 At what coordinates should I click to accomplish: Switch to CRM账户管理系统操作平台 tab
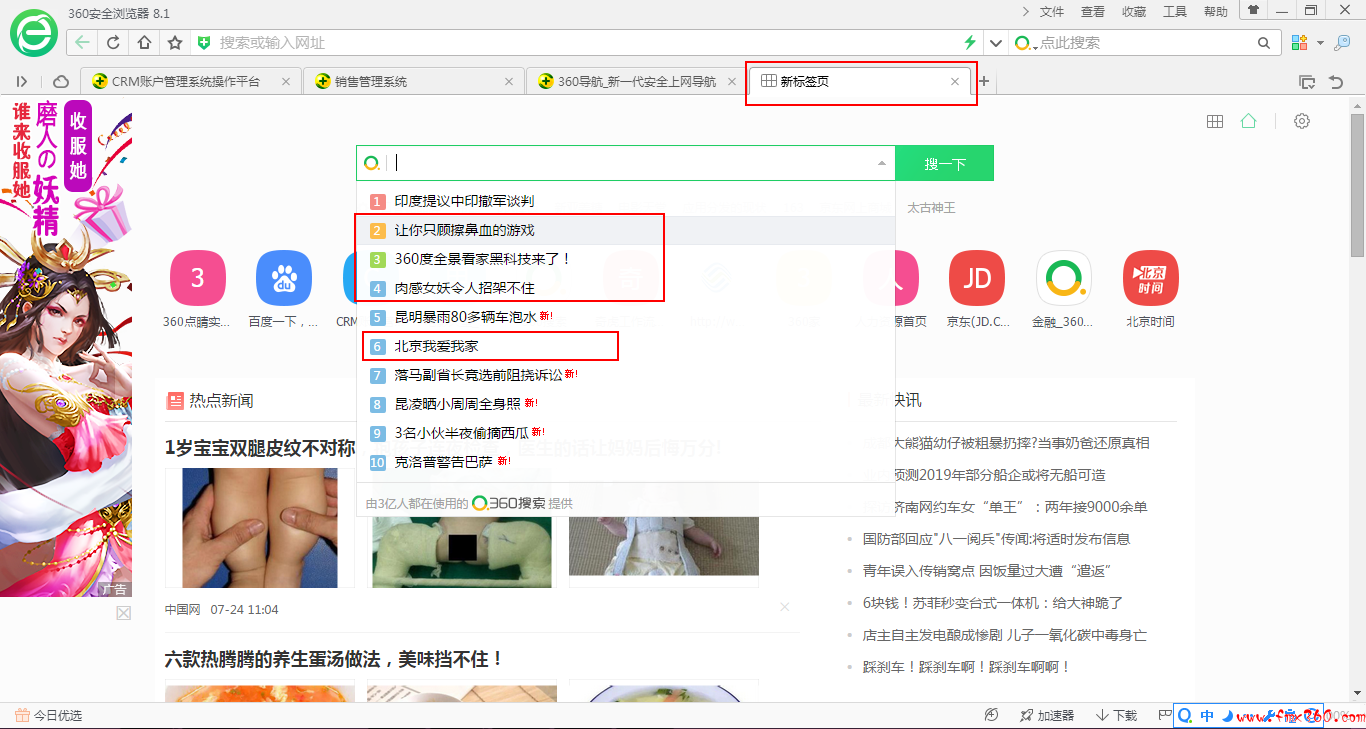pyautogui.click(x=189, y=81)
